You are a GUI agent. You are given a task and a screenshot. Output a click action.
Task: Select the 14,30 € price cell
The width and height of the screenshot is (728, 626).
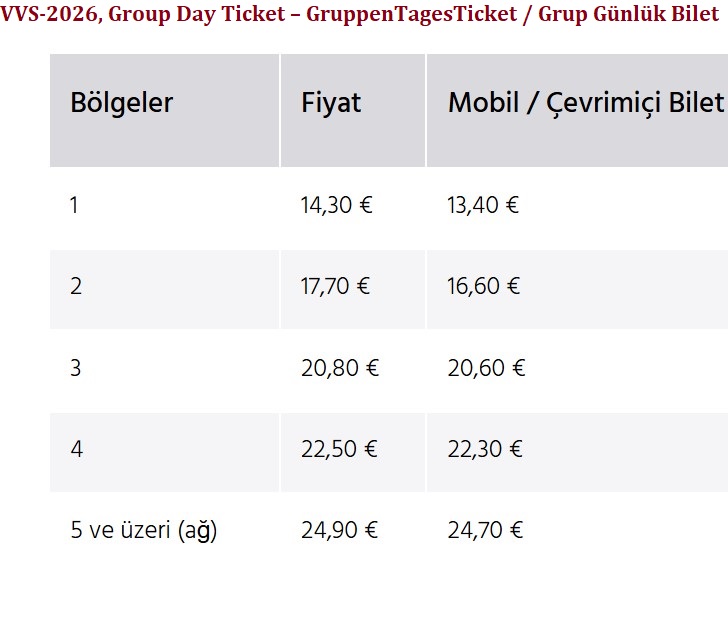pos(336,206)
